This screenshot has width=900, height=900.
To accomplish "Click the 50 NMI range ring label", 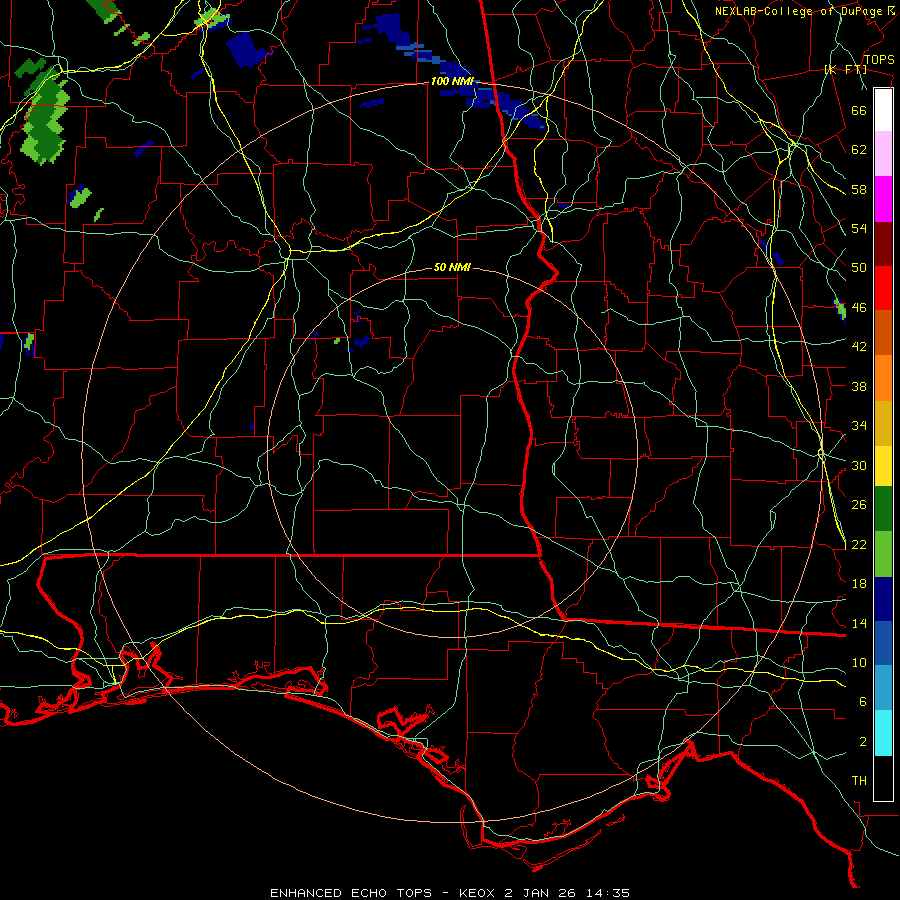I will [x=452, y=267].
